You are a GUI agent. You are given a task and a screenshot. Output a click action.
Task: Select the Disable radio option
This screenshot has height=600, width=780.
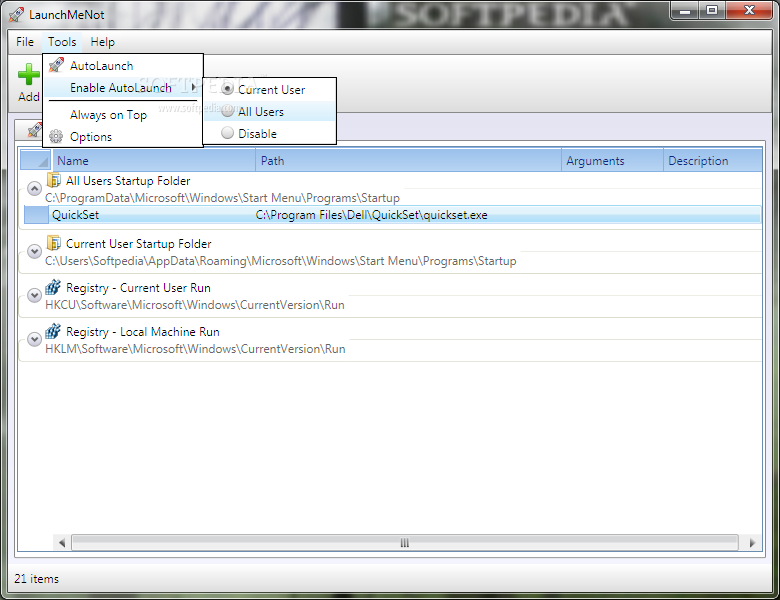[x=227, y=133]
